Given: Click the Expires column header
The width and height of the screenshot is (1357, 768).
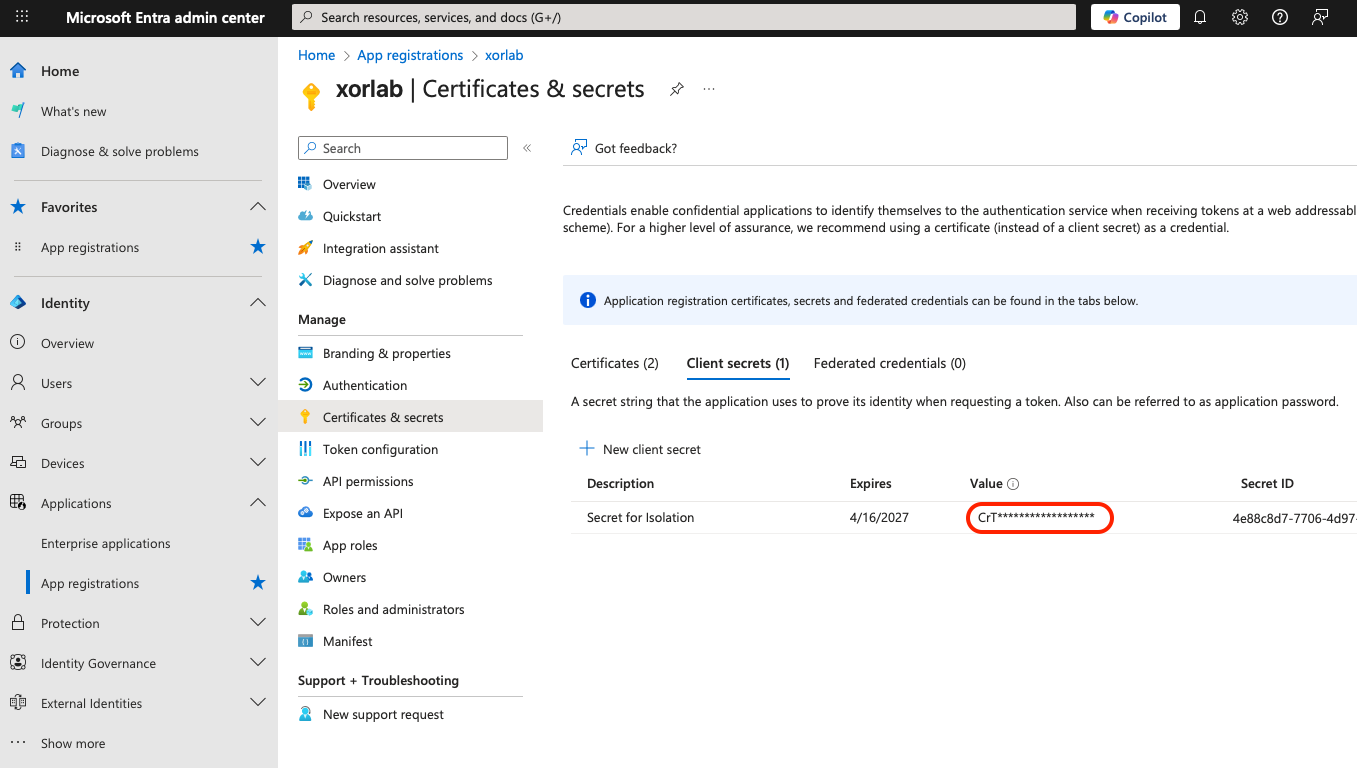Looking at the screenshot, I should (870, 483).
